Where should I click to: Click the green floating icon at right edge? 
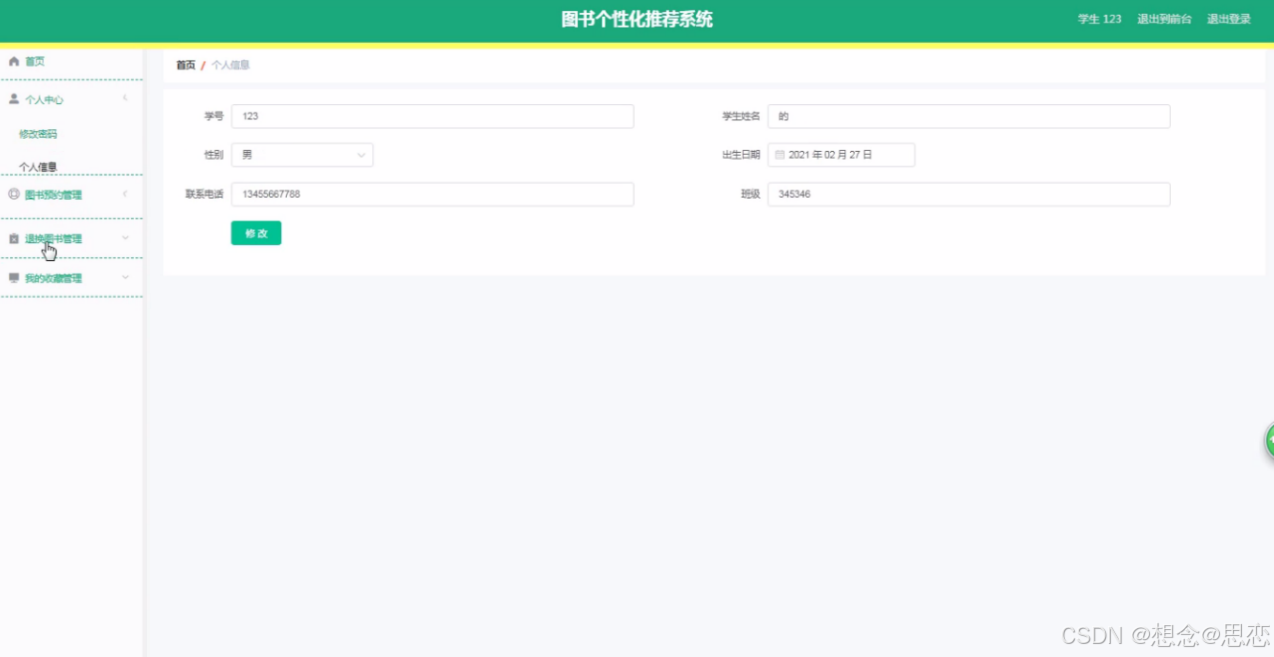[1269, 440]
